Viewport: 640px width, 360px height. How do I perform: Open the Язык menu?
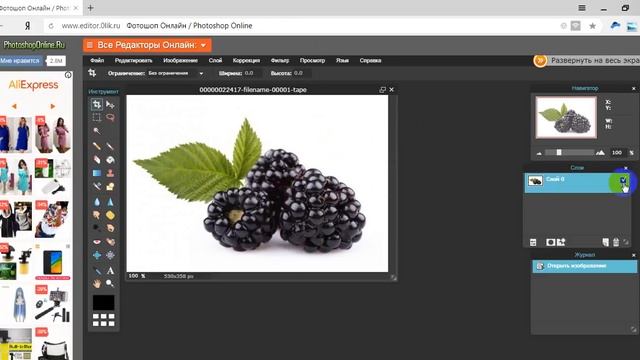tap(342, 60)
